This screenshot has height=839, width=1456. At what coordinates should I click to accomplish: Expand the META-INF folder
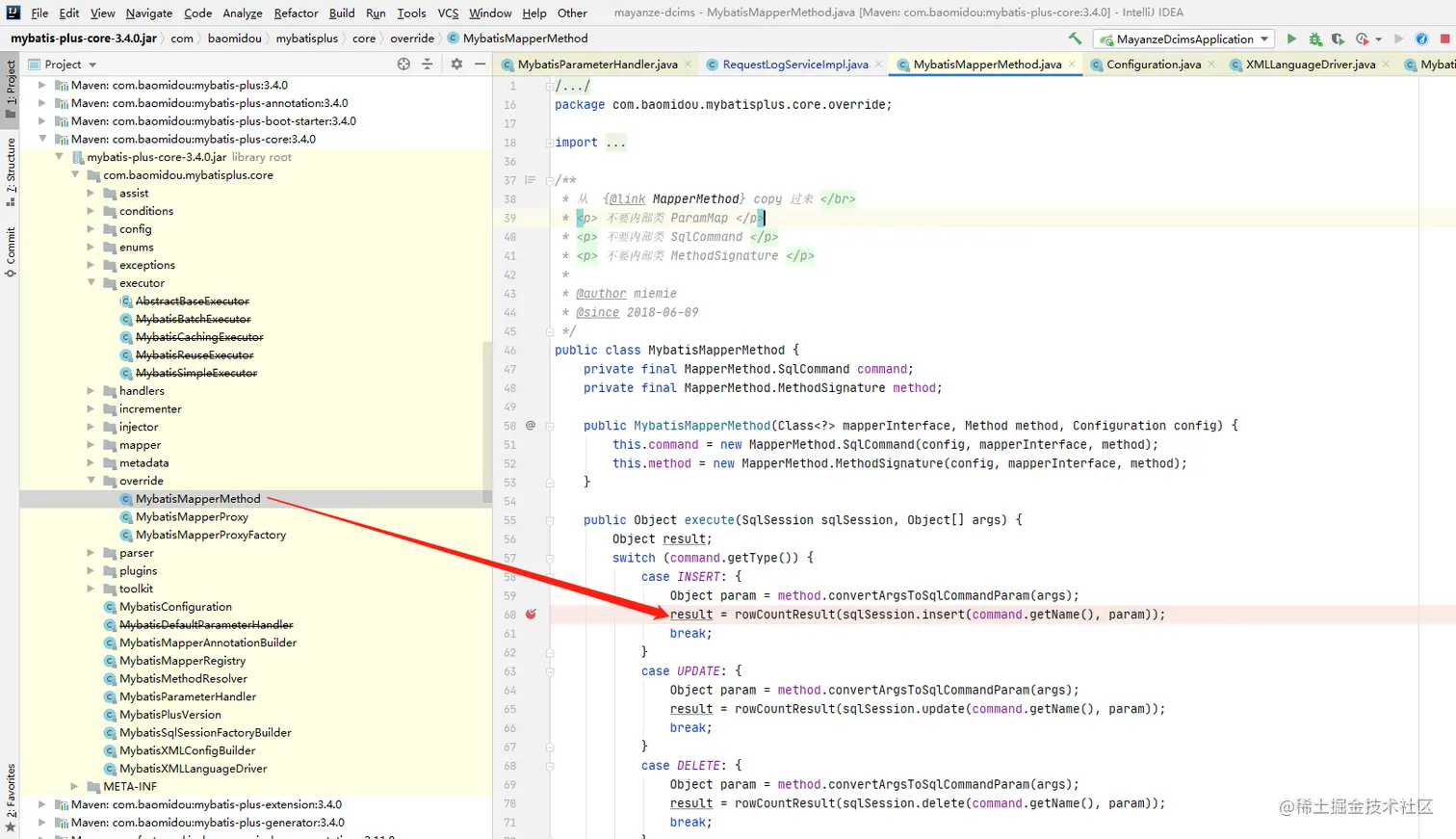coord(75,786)
